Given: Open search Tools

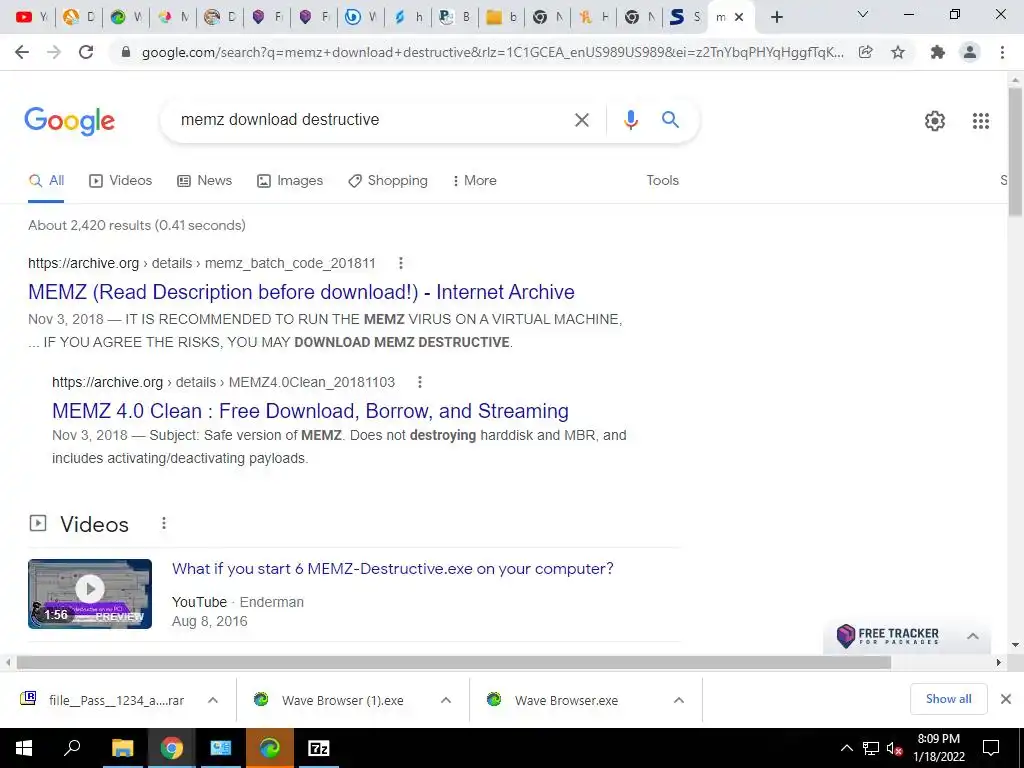Looking at the screenshot, I should tap(662, 181).
